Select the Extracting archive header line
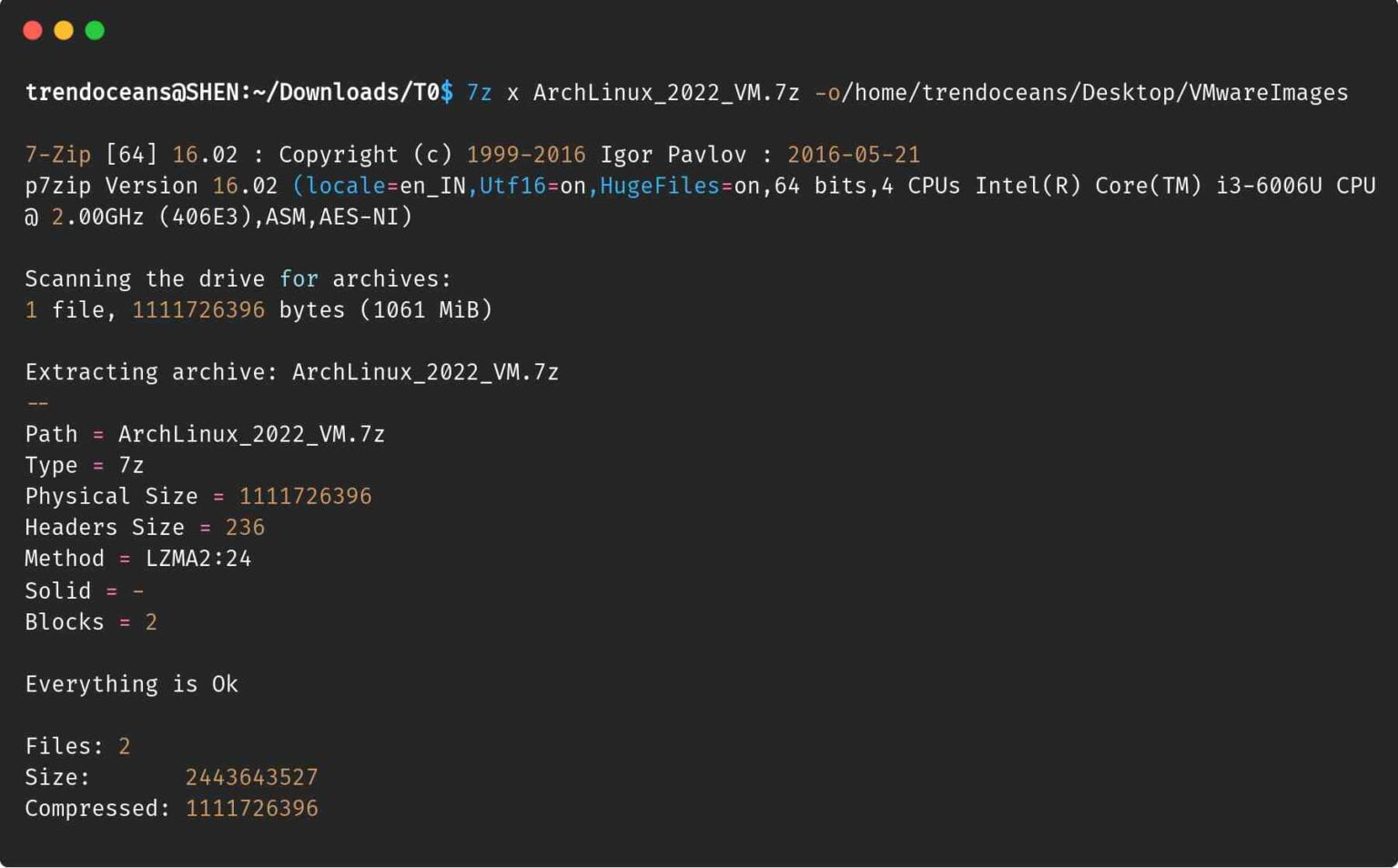The image size is (1398, 868). [x=292, y=371]
